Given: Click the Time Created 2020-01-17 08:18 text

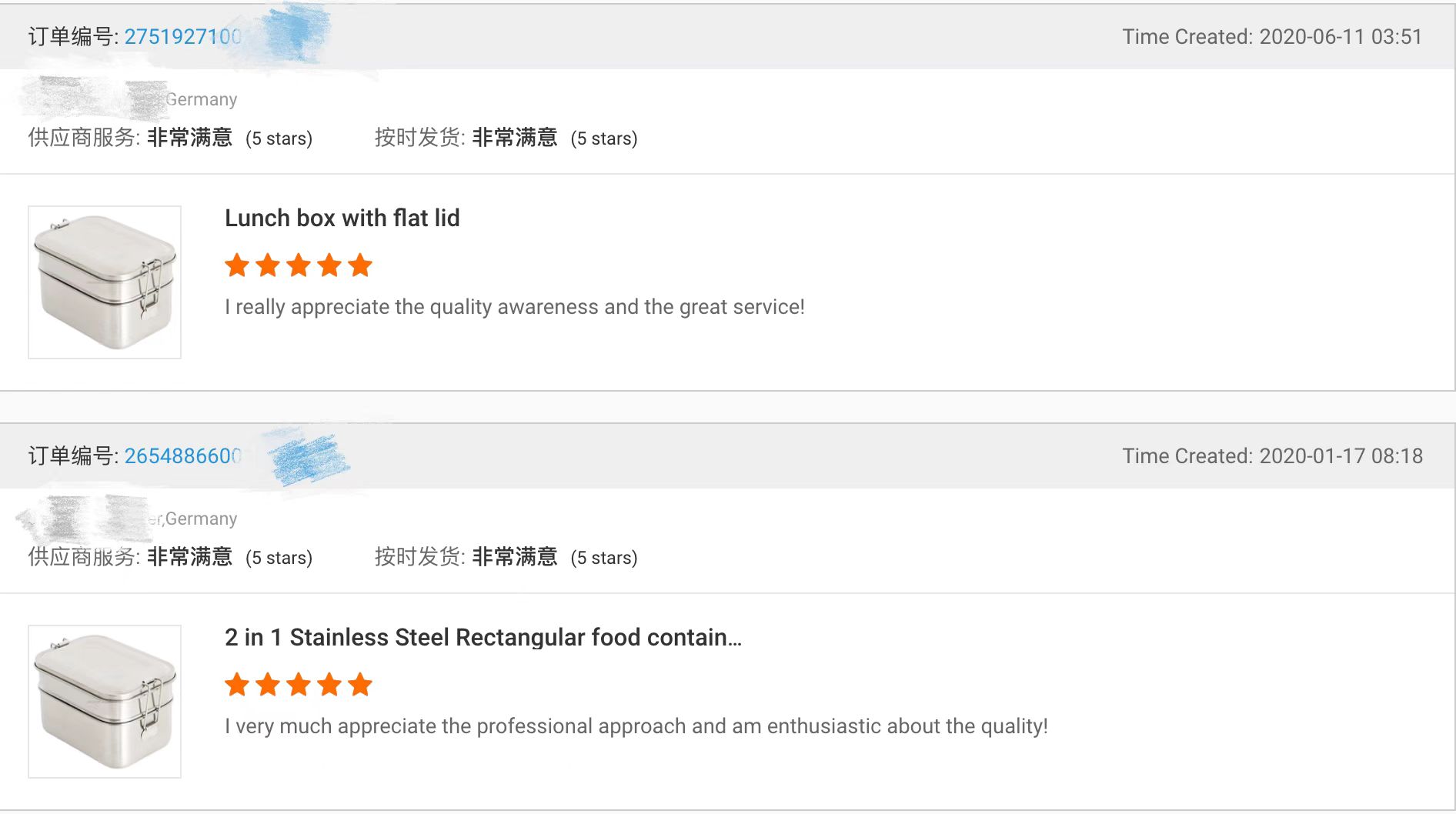Looking at the screenshot, I should pos(1271,456).
